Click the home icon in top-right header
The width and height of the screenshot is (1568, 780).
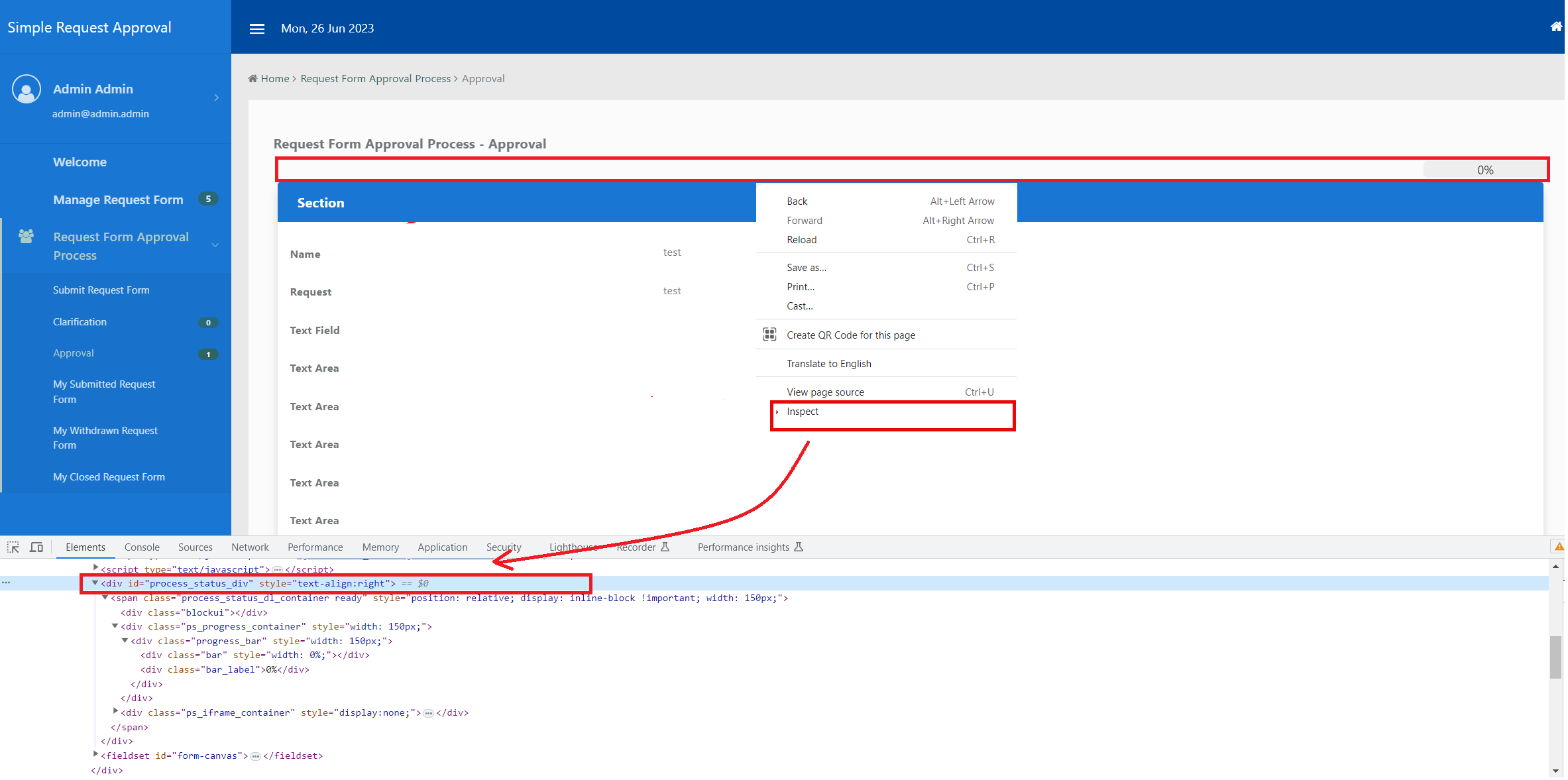(x=1556, y=27)
